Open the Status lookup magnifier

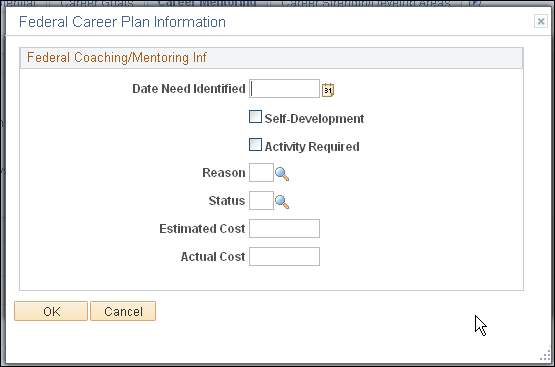pos(282,202)
